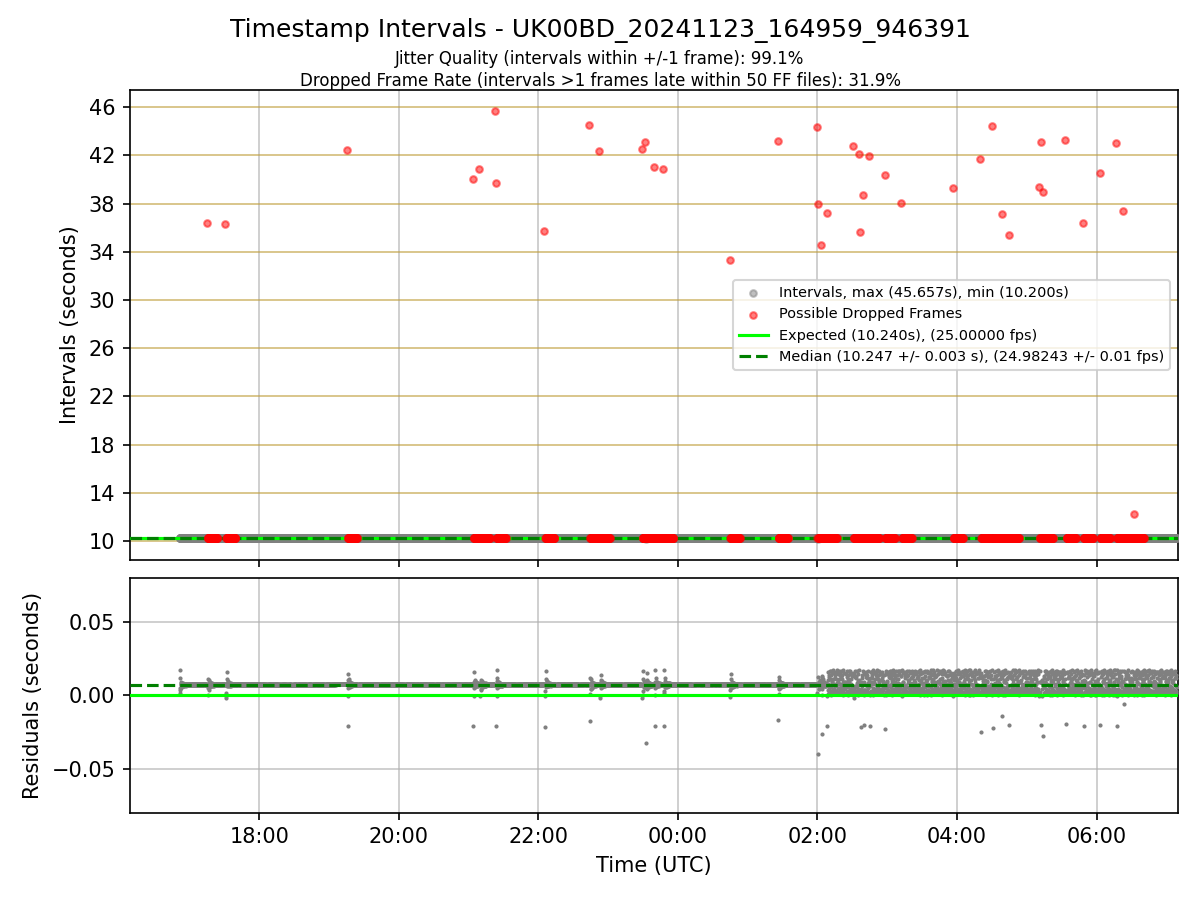Image resolution: width=1200 pixels, height=900 pixels.
Task: Click the '00:00' time tick label
Action: [678, 836]
